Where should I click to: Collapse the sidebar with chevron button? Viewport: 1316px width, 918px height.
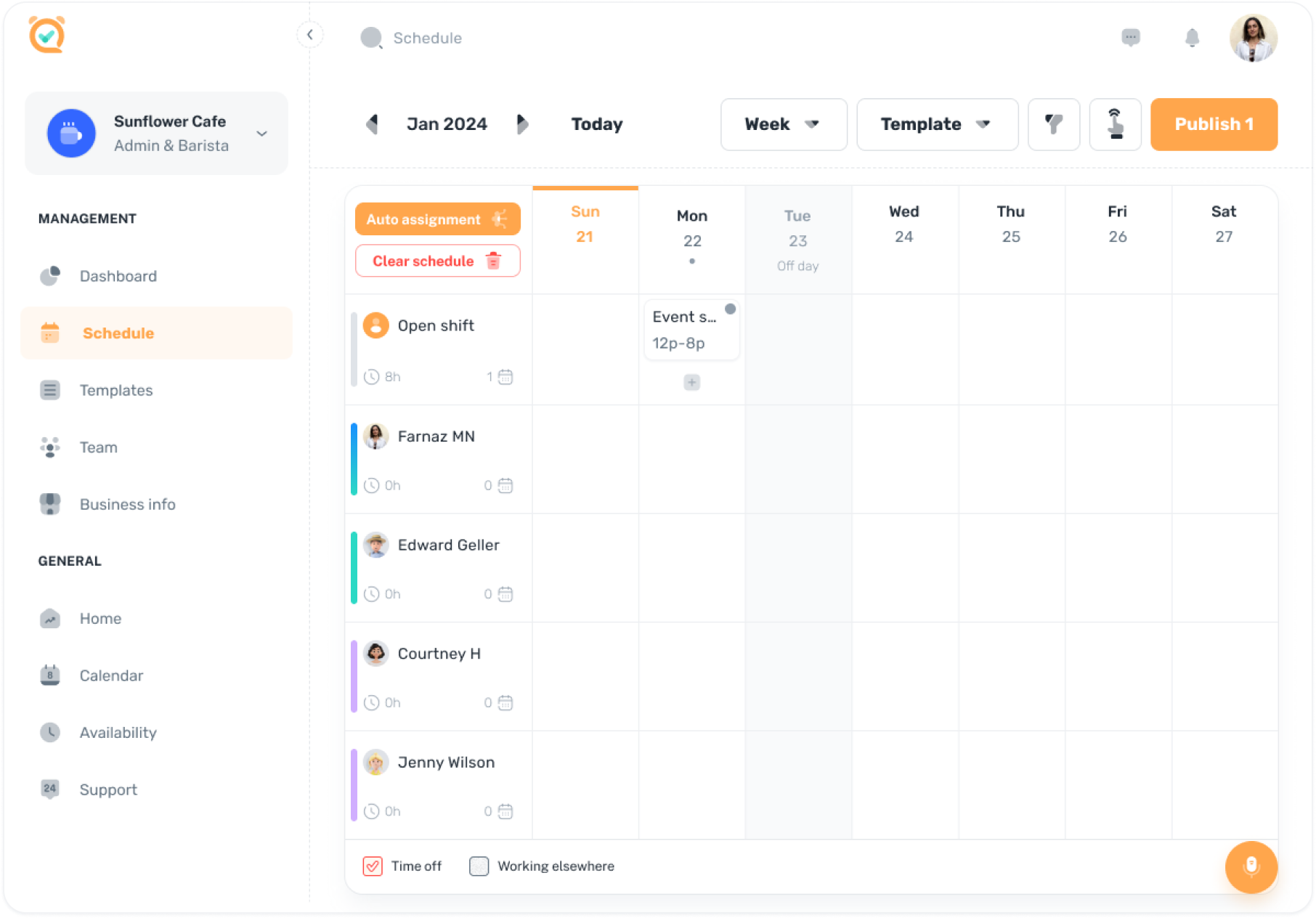310,34
